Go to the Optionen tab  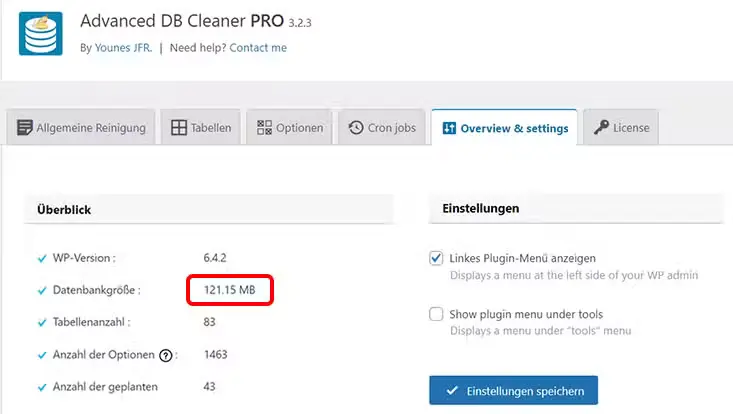click(299, 128)
